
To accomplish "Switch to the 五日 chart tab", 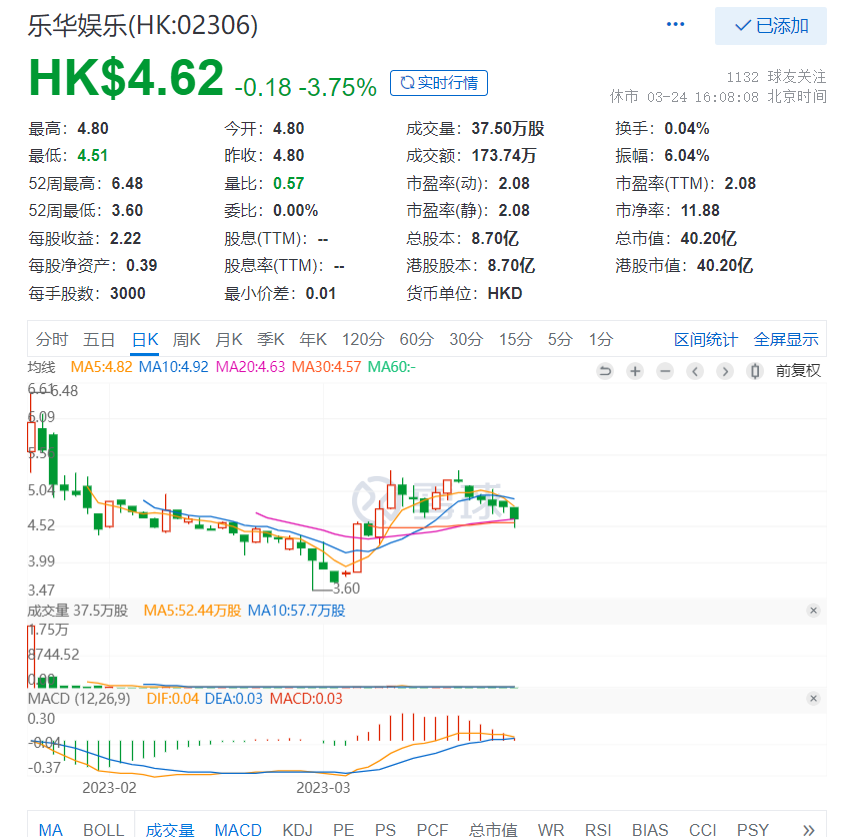I will click(99, 340).
